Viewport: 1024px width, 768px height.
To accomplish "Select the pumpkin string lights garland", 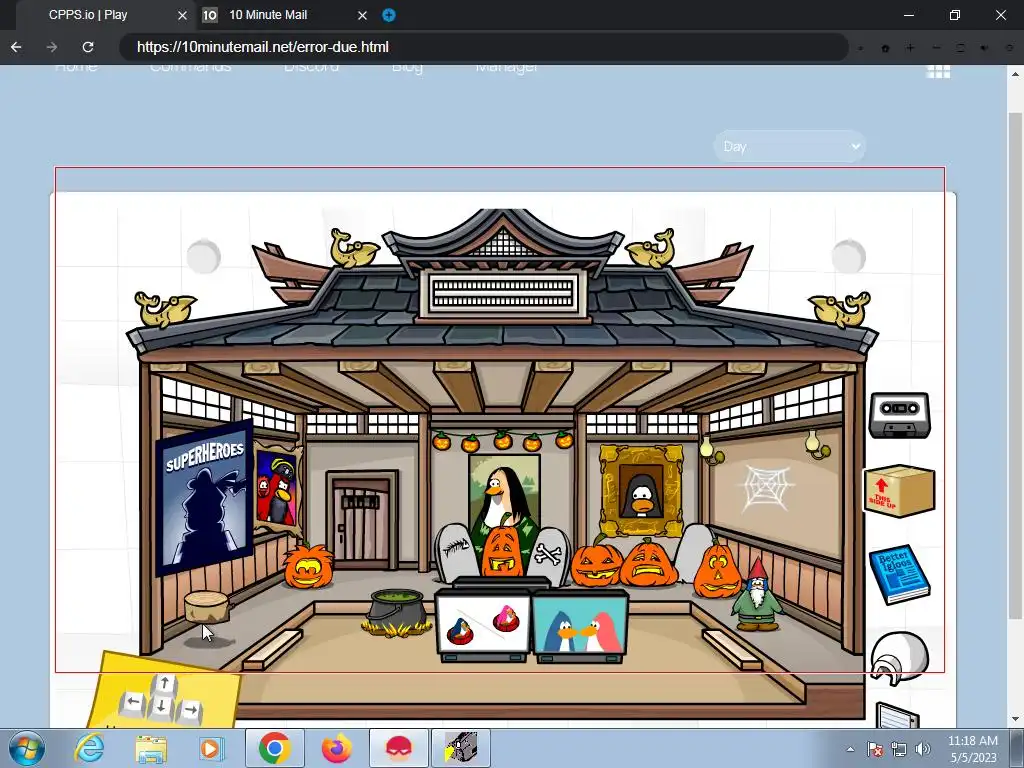I will click(503, 441).
